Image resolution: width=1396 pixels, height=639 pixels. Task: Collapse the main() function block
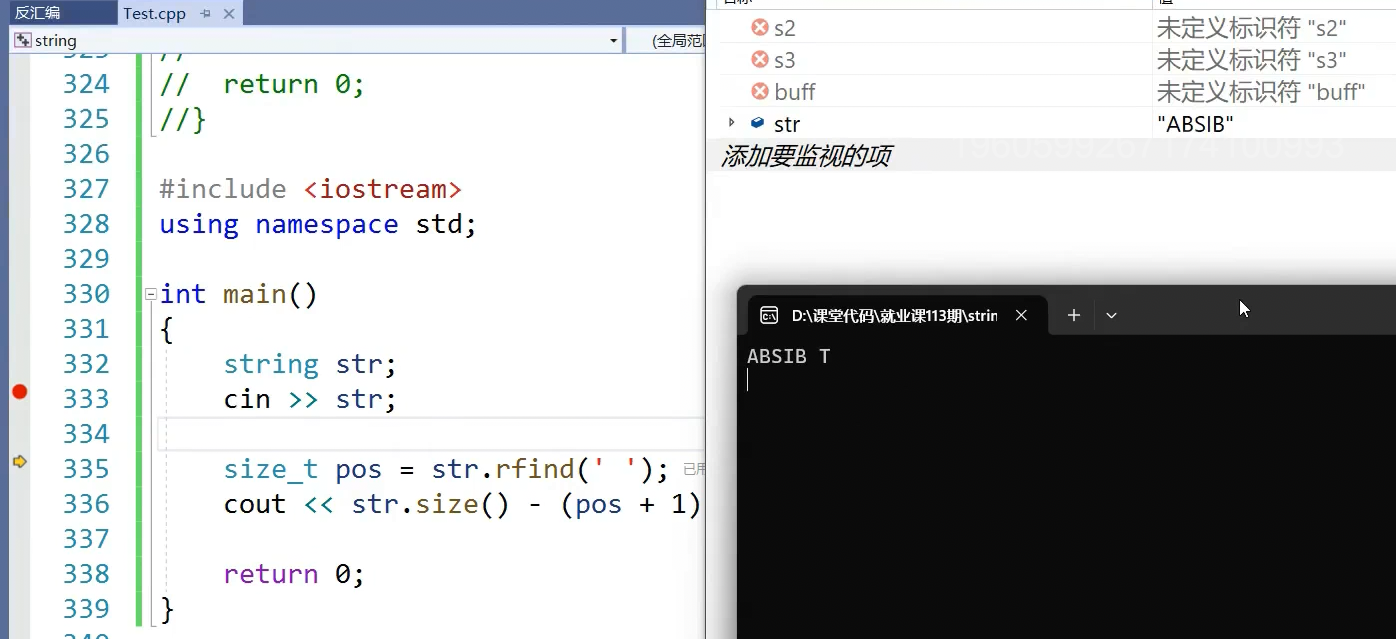[x=151, y=294]
